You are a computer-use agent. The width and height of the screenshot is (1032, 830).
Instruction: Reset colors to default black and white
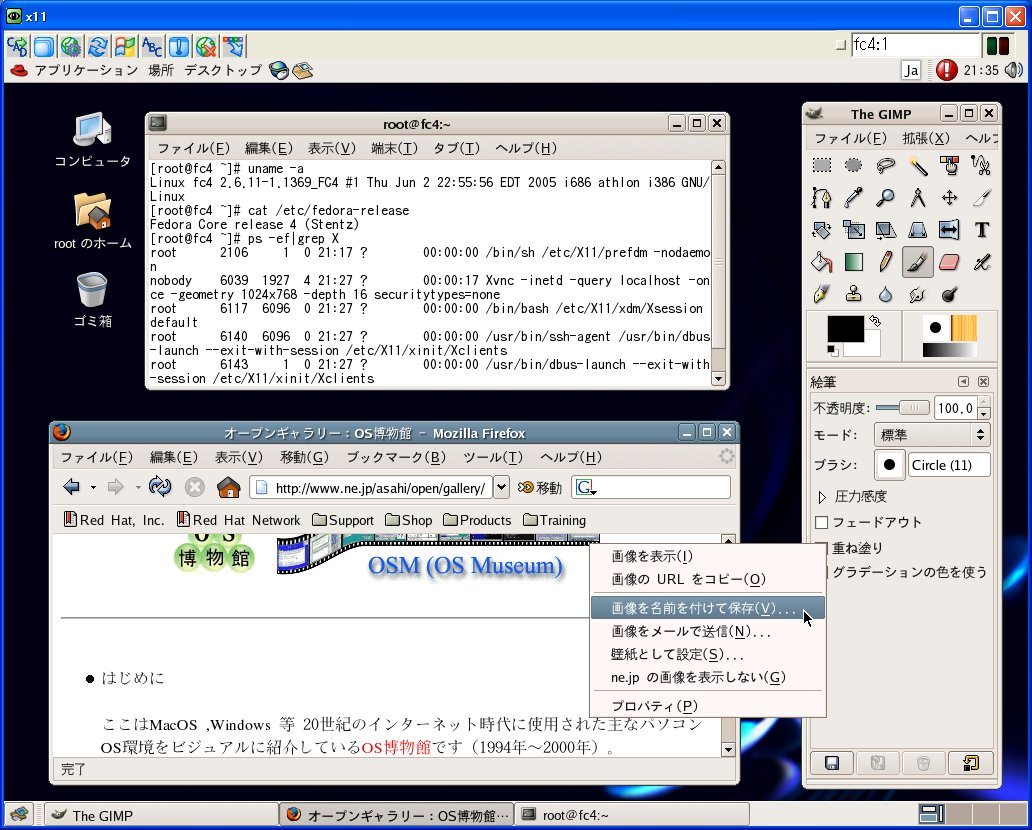click(833, 350)
